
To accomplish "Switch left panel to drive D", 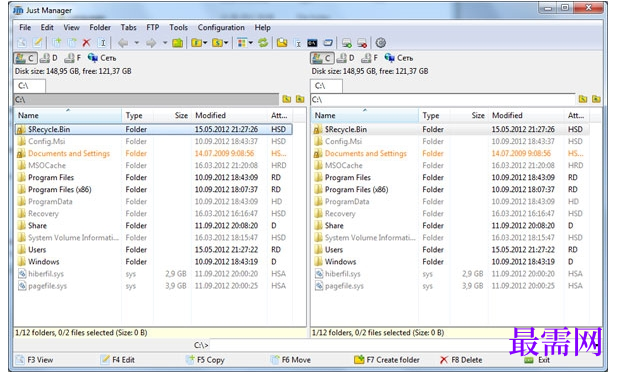I will pos(49,58).
